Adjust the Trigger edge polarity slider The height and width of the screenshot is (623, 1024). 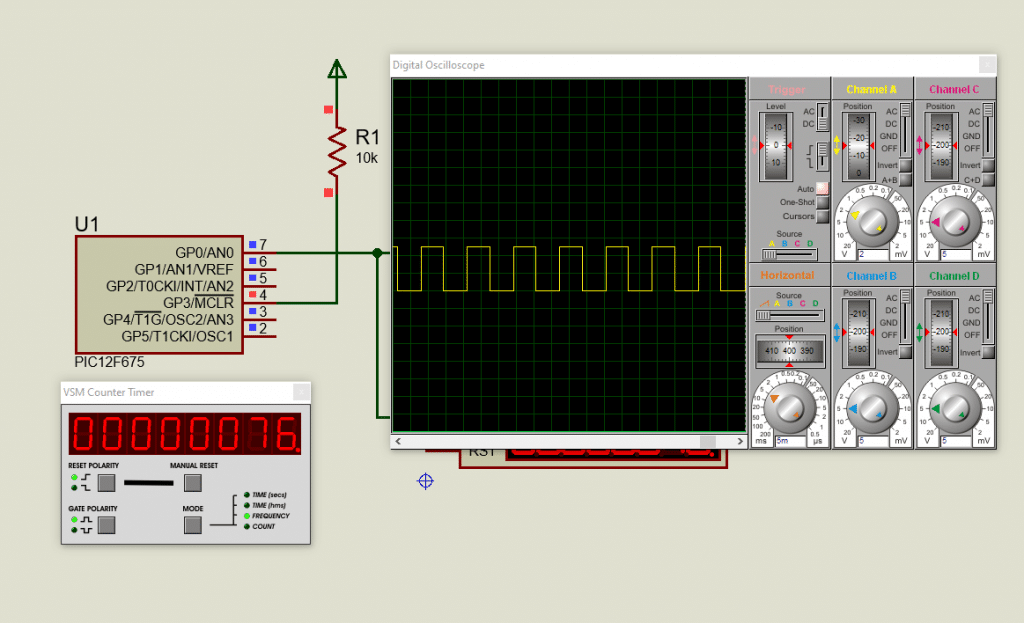click(822, 157)
